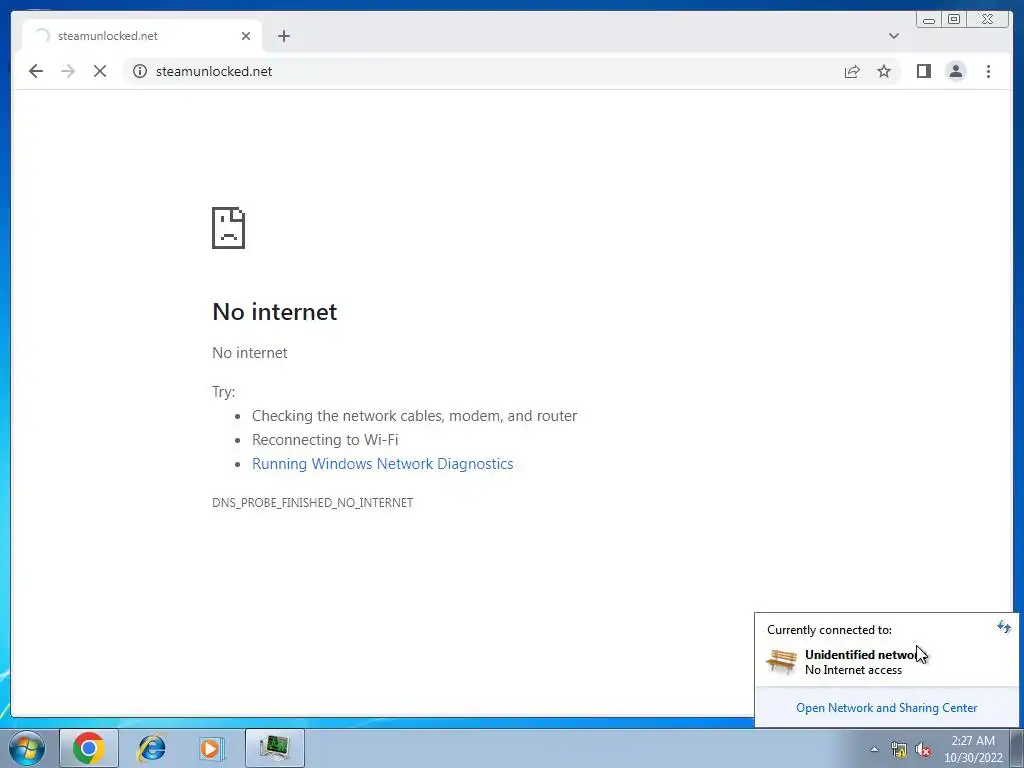The image size is (1024, 768).
Task: Click the No internet heading
Action: click(x=275, y=312)
